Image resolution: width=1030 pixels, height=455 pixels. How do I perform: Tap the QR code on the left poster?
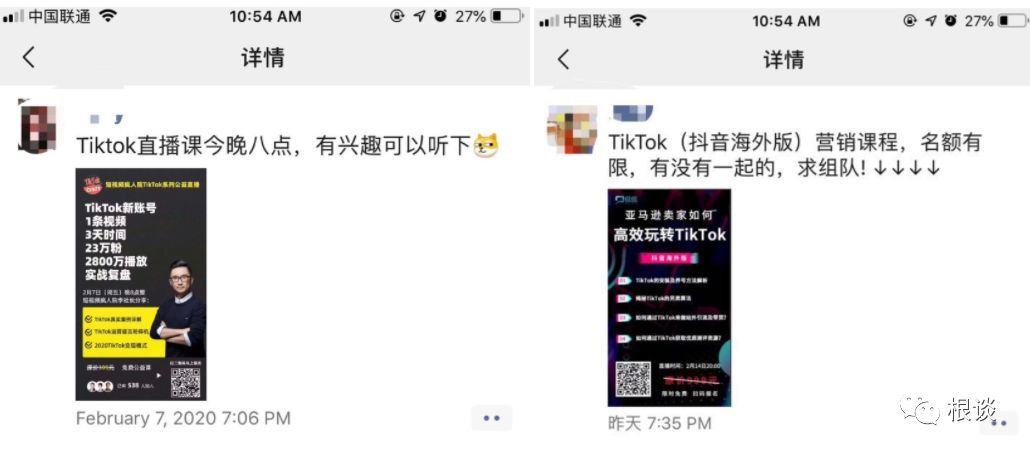coord(185,382)
